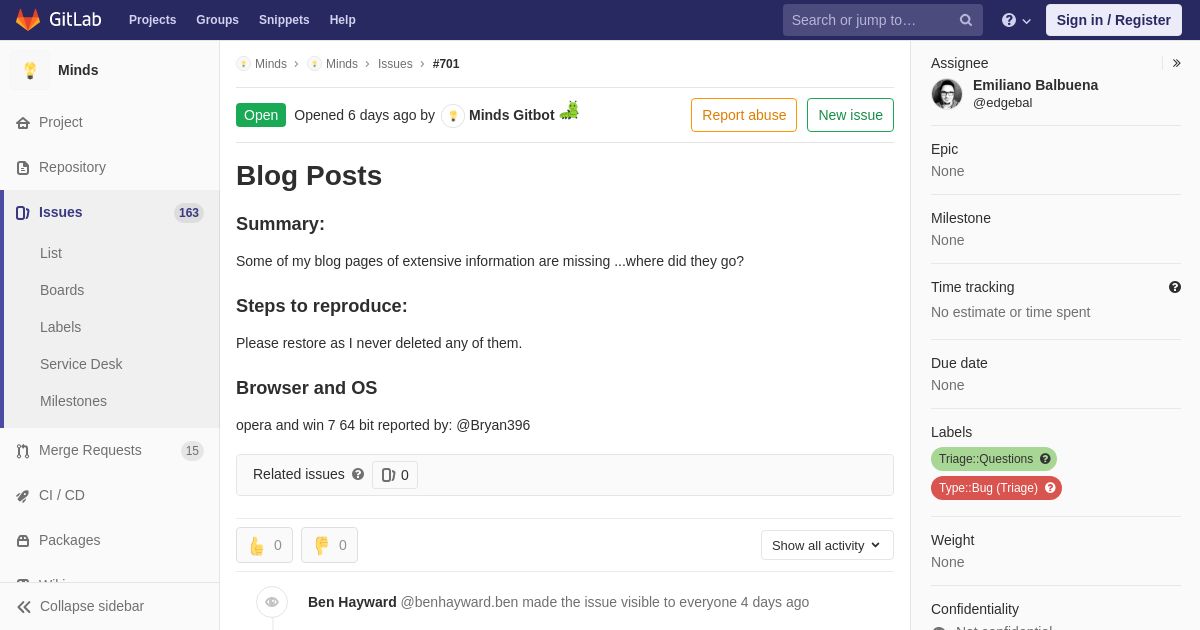Click the CI / CD rocket icon
1200x630 pixels.
coord(23,495)
